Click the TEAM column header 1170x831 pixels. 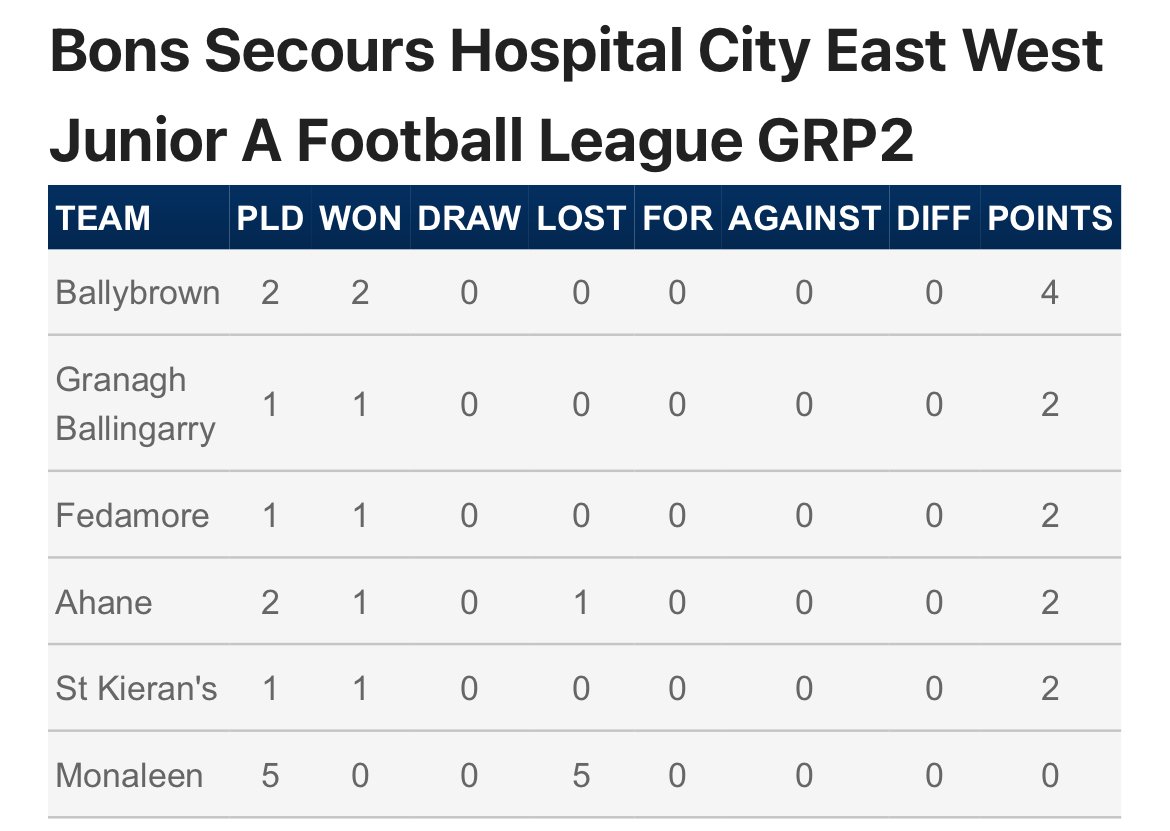(103, 219)
